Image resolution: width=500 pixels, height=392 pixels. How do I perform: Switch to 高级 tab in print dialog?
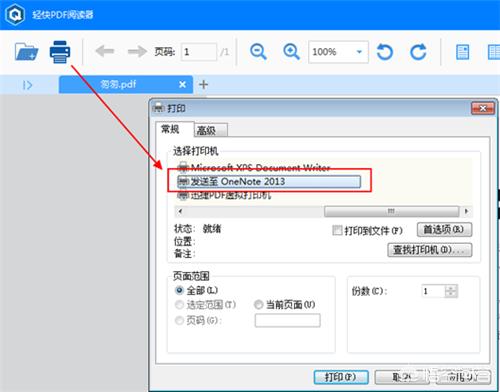[211, 130]
